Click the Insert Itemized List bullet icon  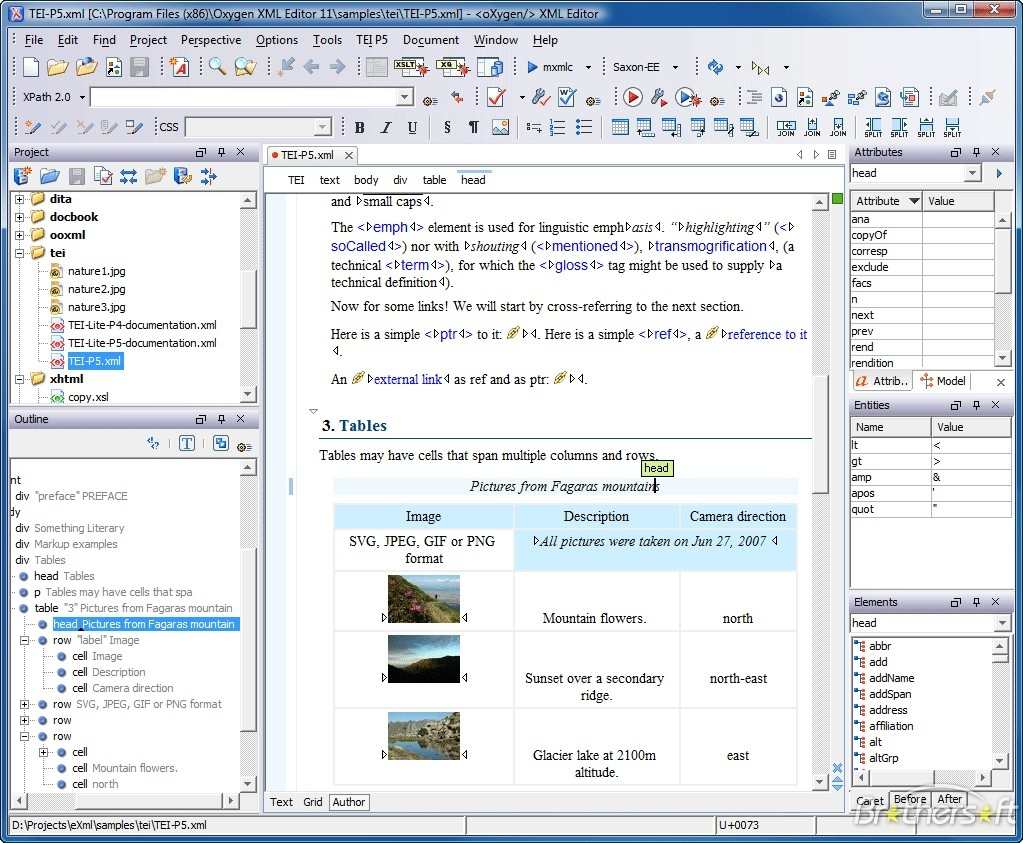coord(584,127)
